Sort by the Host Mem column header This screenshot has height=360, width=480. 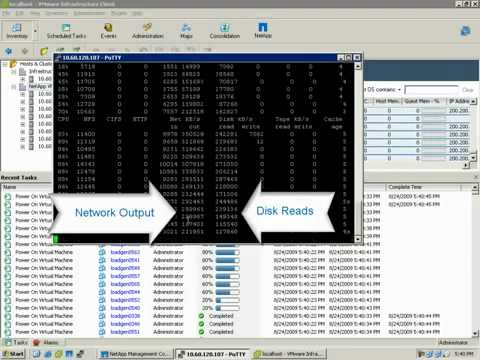[x=387, y=101]
